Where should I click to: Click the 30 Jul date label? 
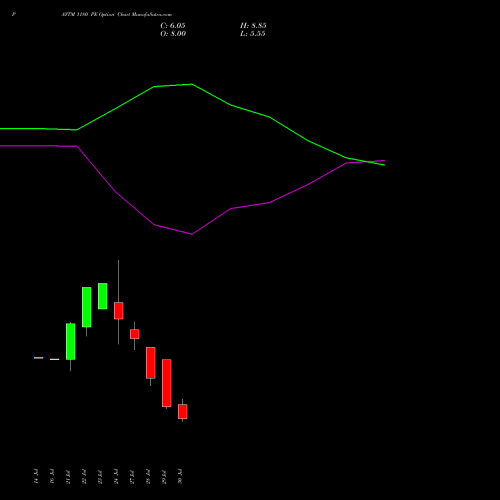coord(180,476)
